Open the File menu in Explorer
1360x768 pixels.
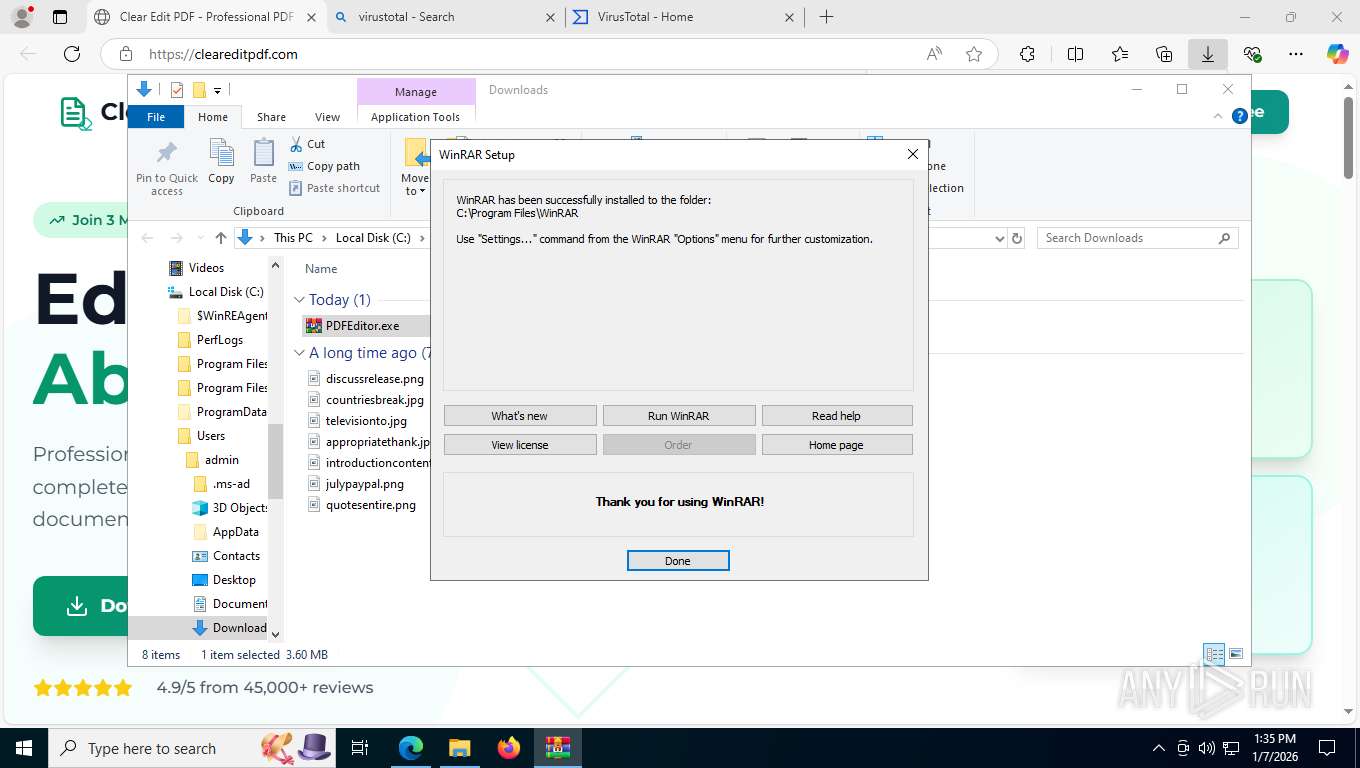(156, 117)
